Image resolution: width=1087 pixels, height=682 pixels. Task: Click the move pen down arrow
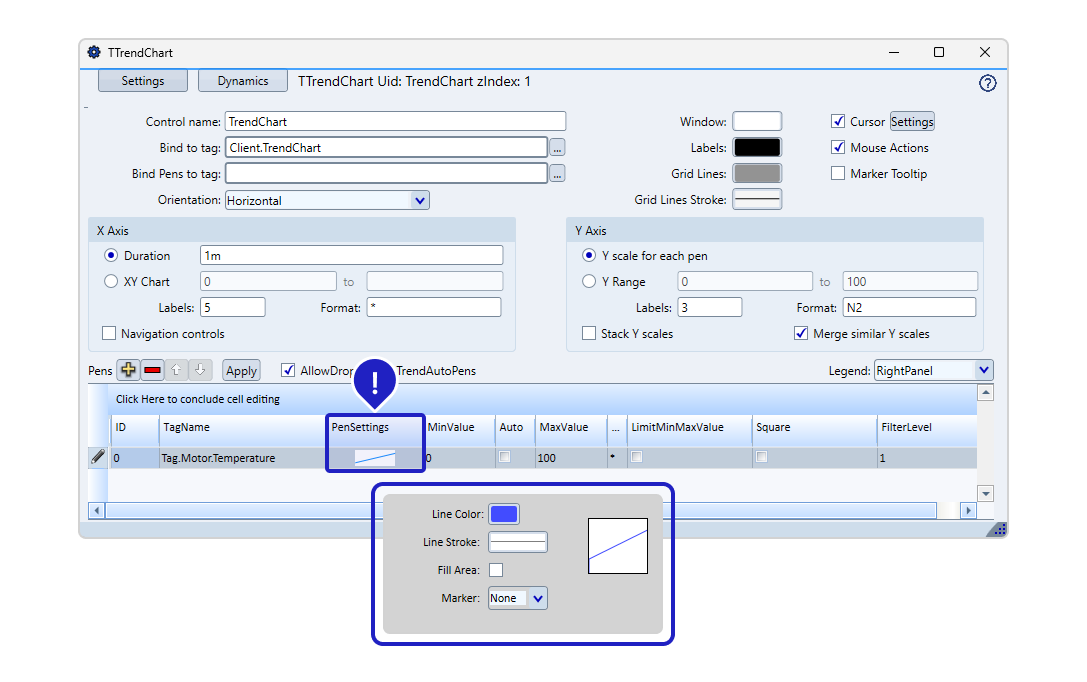point(200,370)
